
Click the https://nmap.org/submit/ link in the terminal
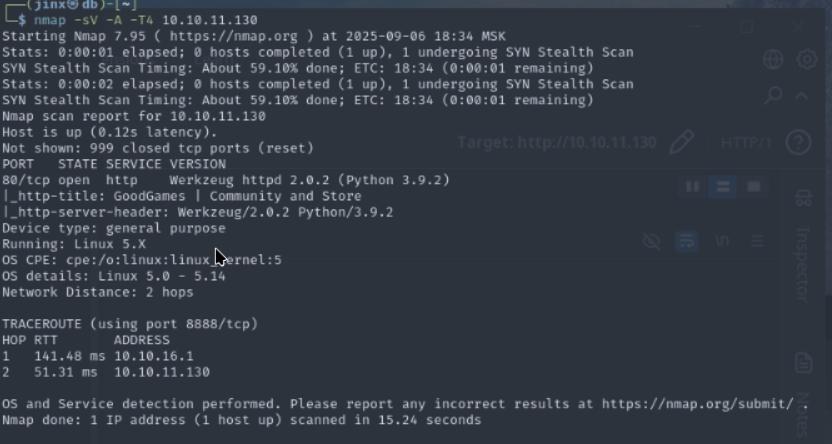click(x=697, y=404)
